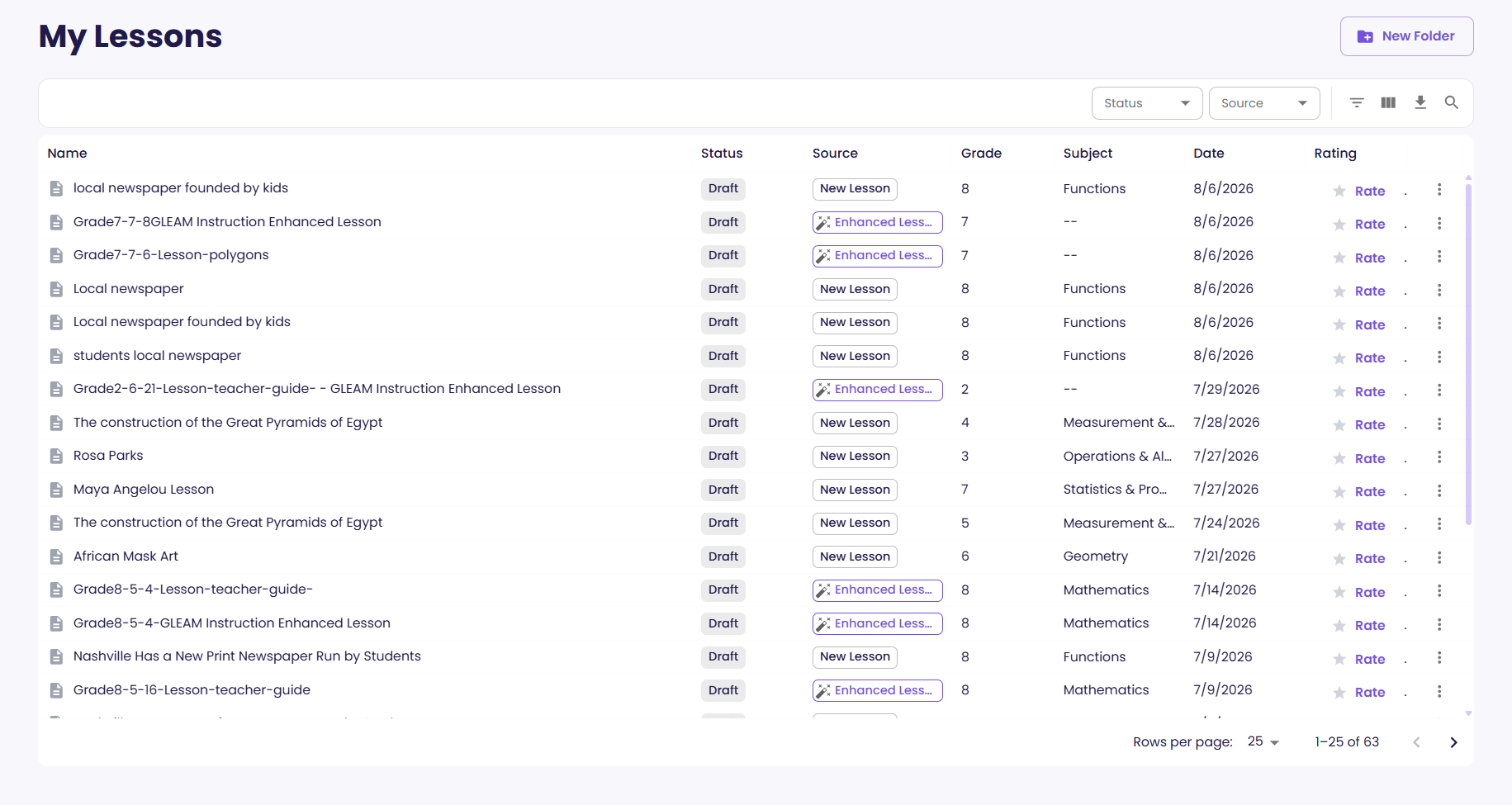Create a New Folder
The width and height of the screenshot is (1512, 805).
point(1406,36)
